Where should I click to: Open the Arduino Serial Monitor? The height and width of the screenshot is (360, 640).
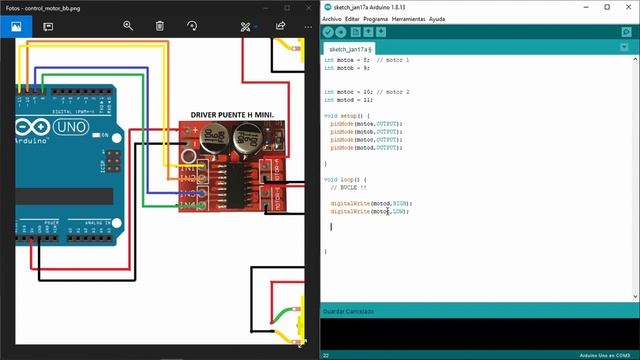coord(626,32)
